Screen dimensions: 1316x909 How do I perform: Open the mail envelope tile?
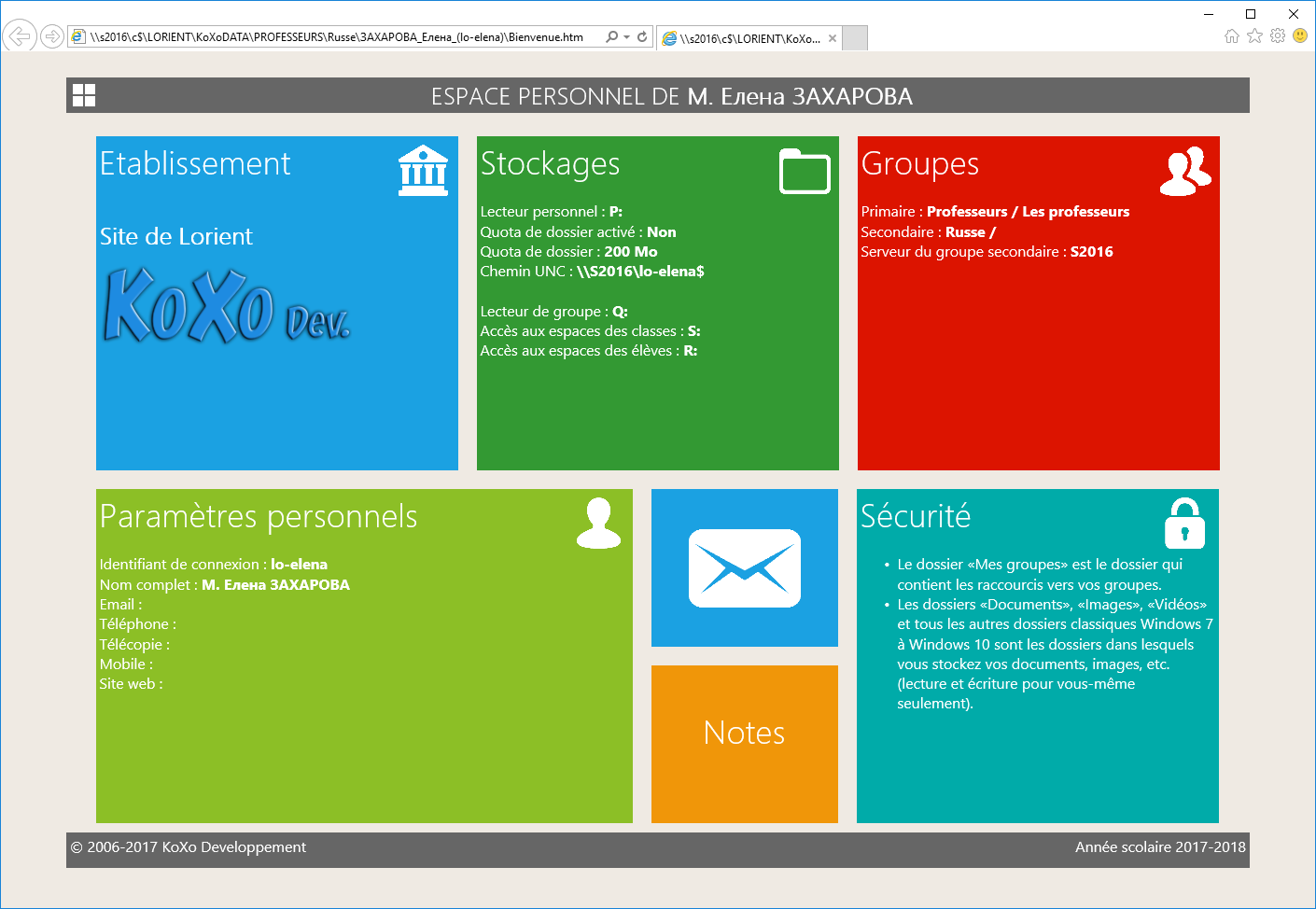coord(744,567)
